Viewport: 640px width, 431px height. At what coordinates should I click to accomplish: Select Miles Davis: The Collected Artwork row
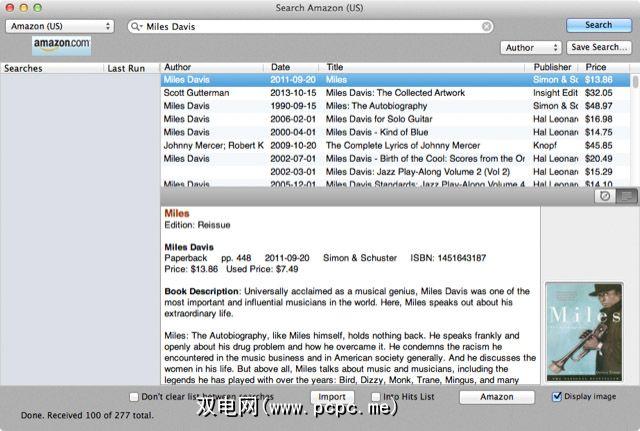[395, 93]
